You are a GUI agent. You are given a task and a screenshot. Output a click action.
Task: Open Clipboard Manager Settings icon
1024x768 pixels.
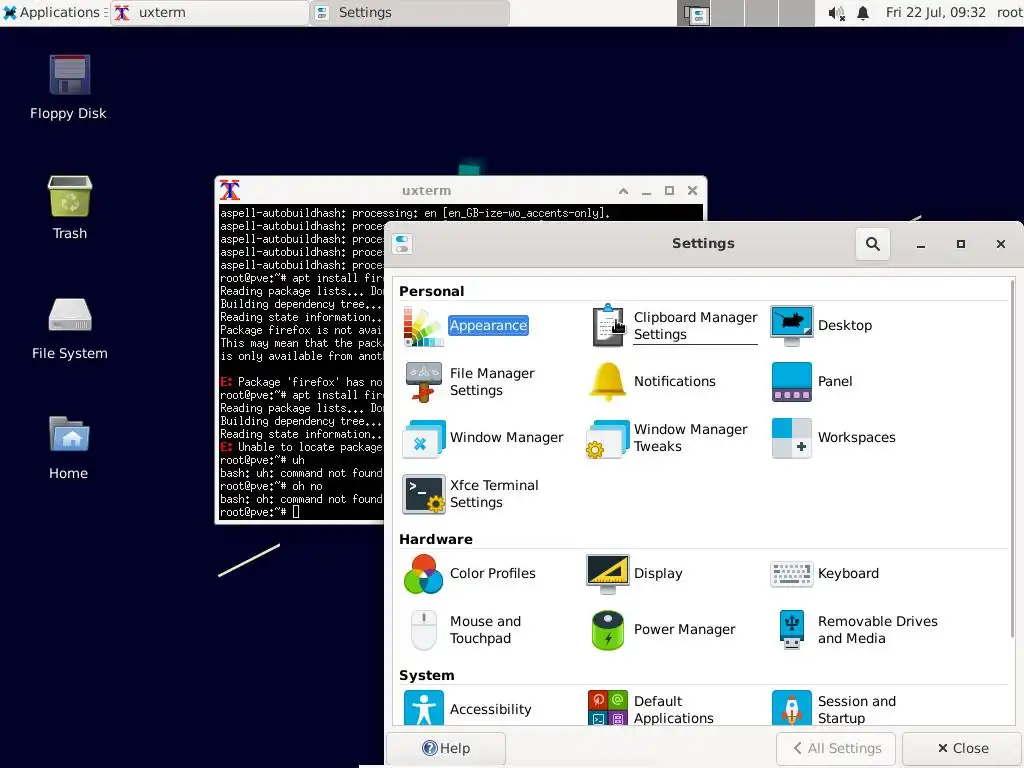(x=608, y=325)
